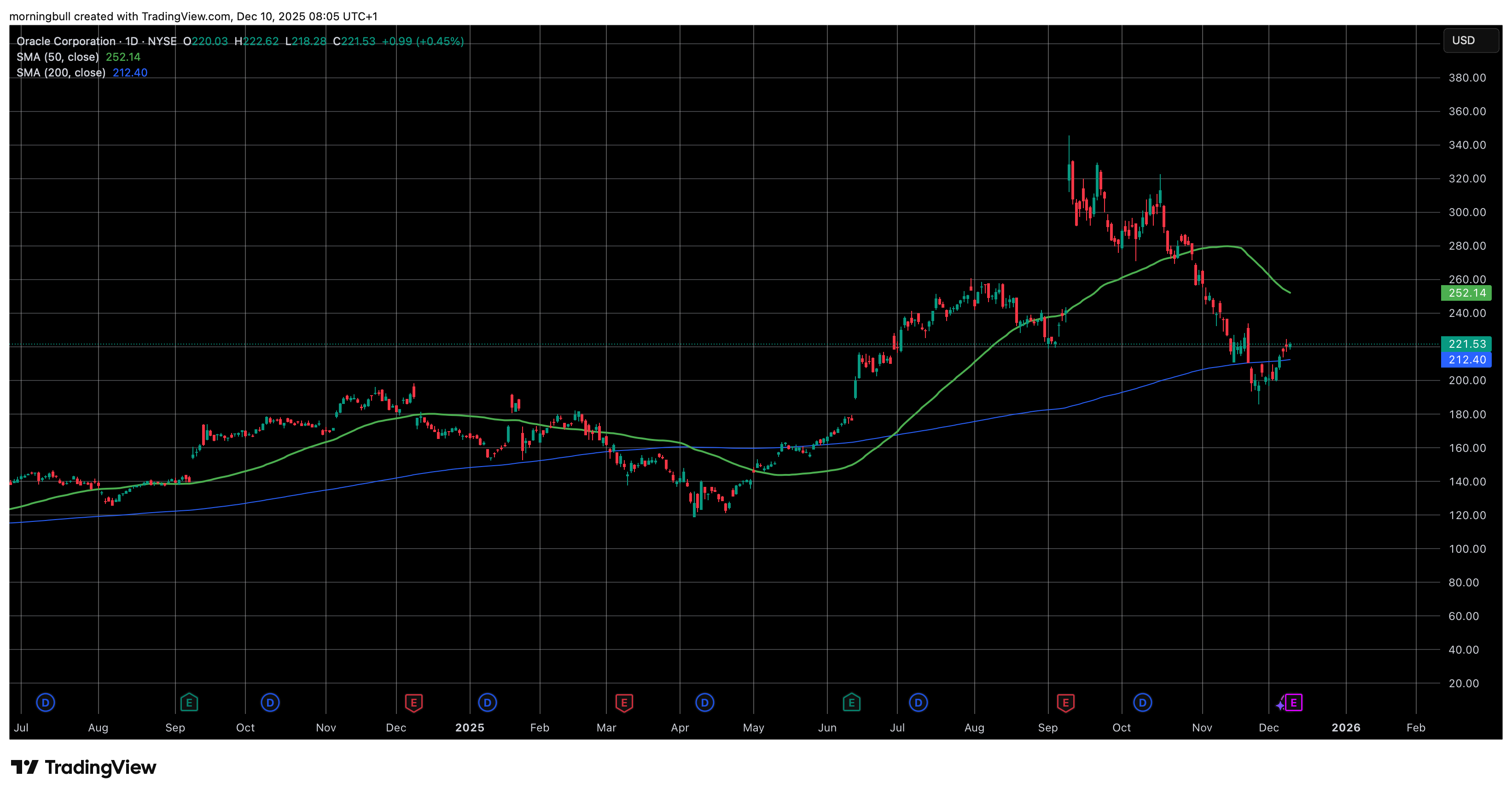Click the dividend marker after Oct 2025
Viewport: 1512px width, 795px height.
[x=1142, y=702]
